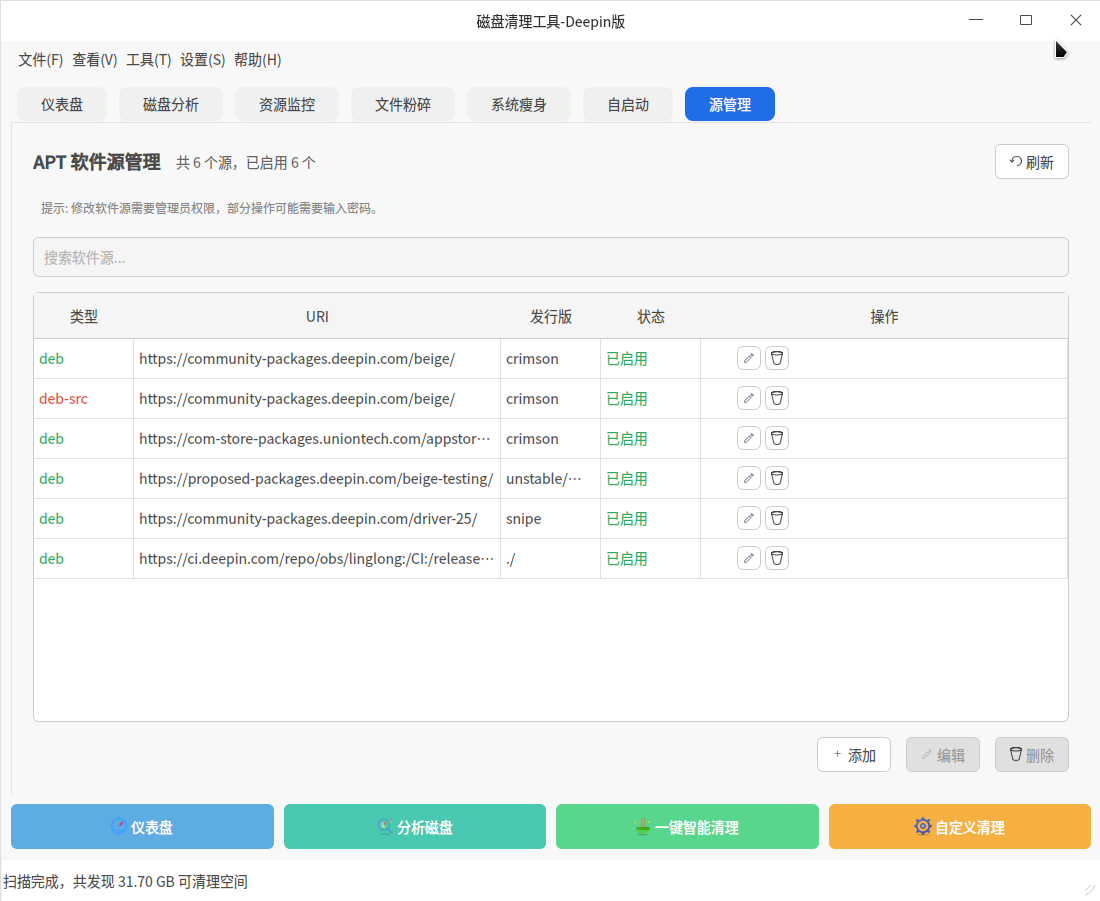
Task: Delete the linglong ci.deepin.com source
Action: [x=777, y=558]
